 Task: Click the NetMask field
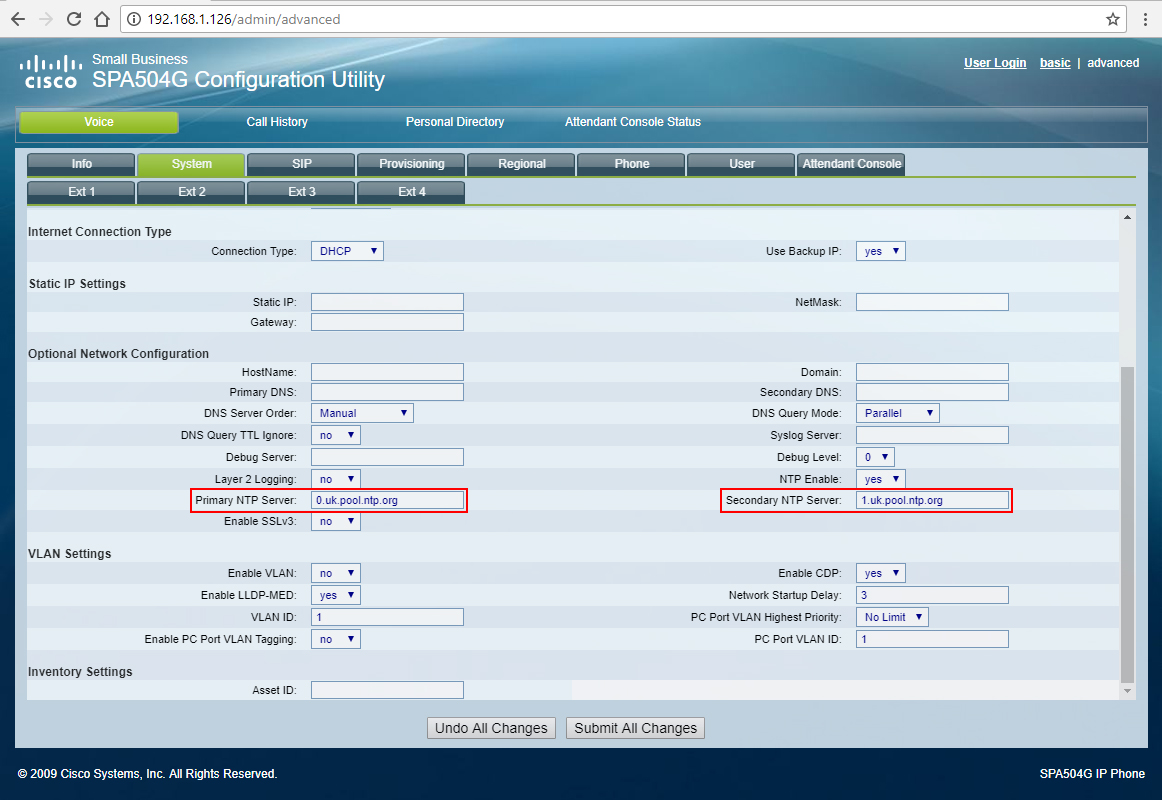[932, 302]
